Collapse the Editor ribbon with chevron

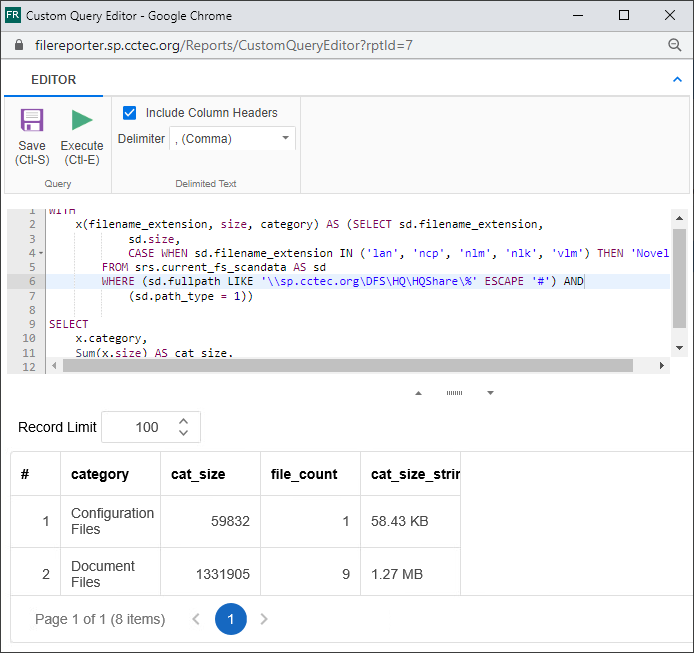click(676, 79)
